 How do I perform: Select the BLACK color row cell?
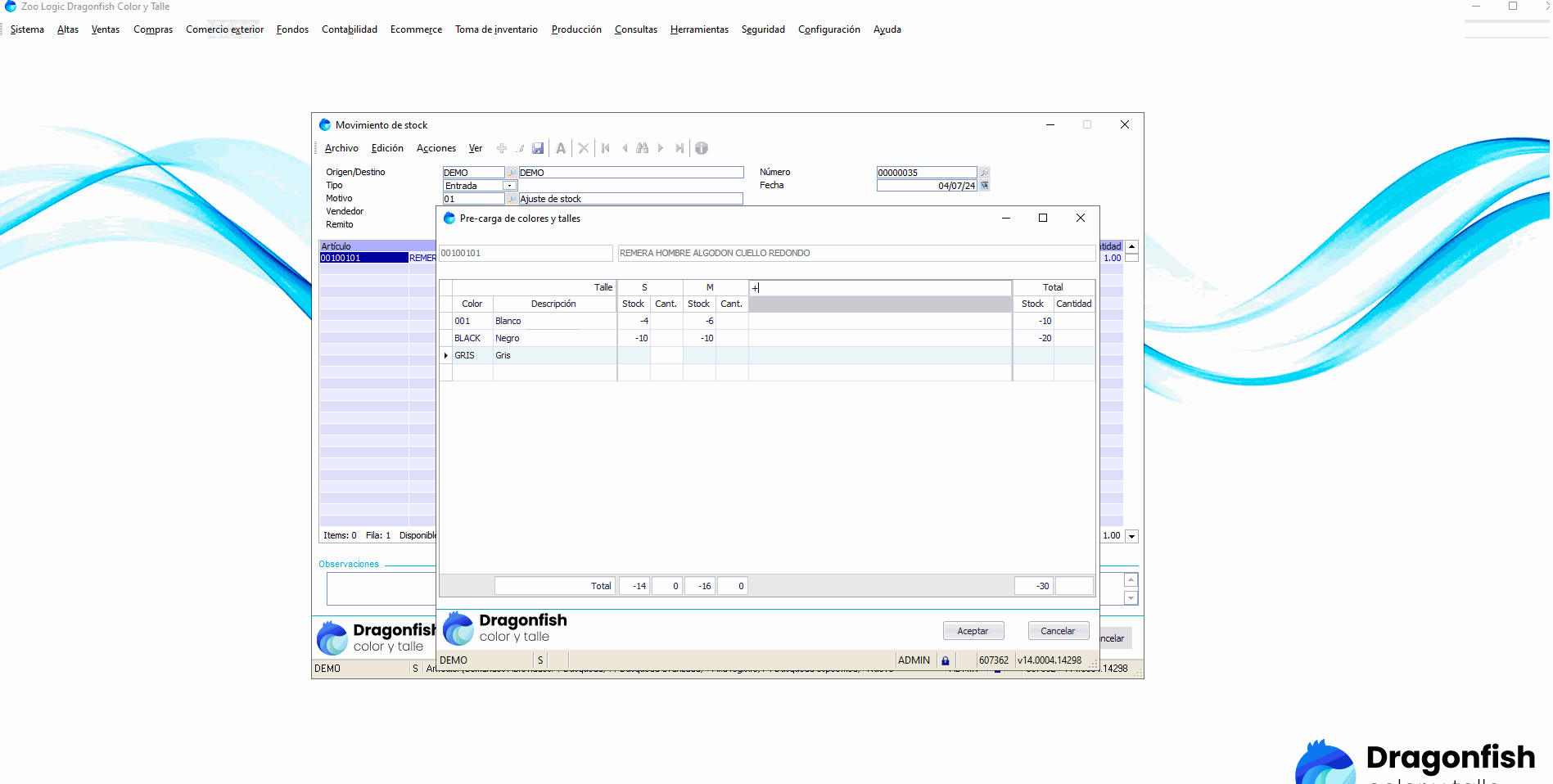coord(472,338)
